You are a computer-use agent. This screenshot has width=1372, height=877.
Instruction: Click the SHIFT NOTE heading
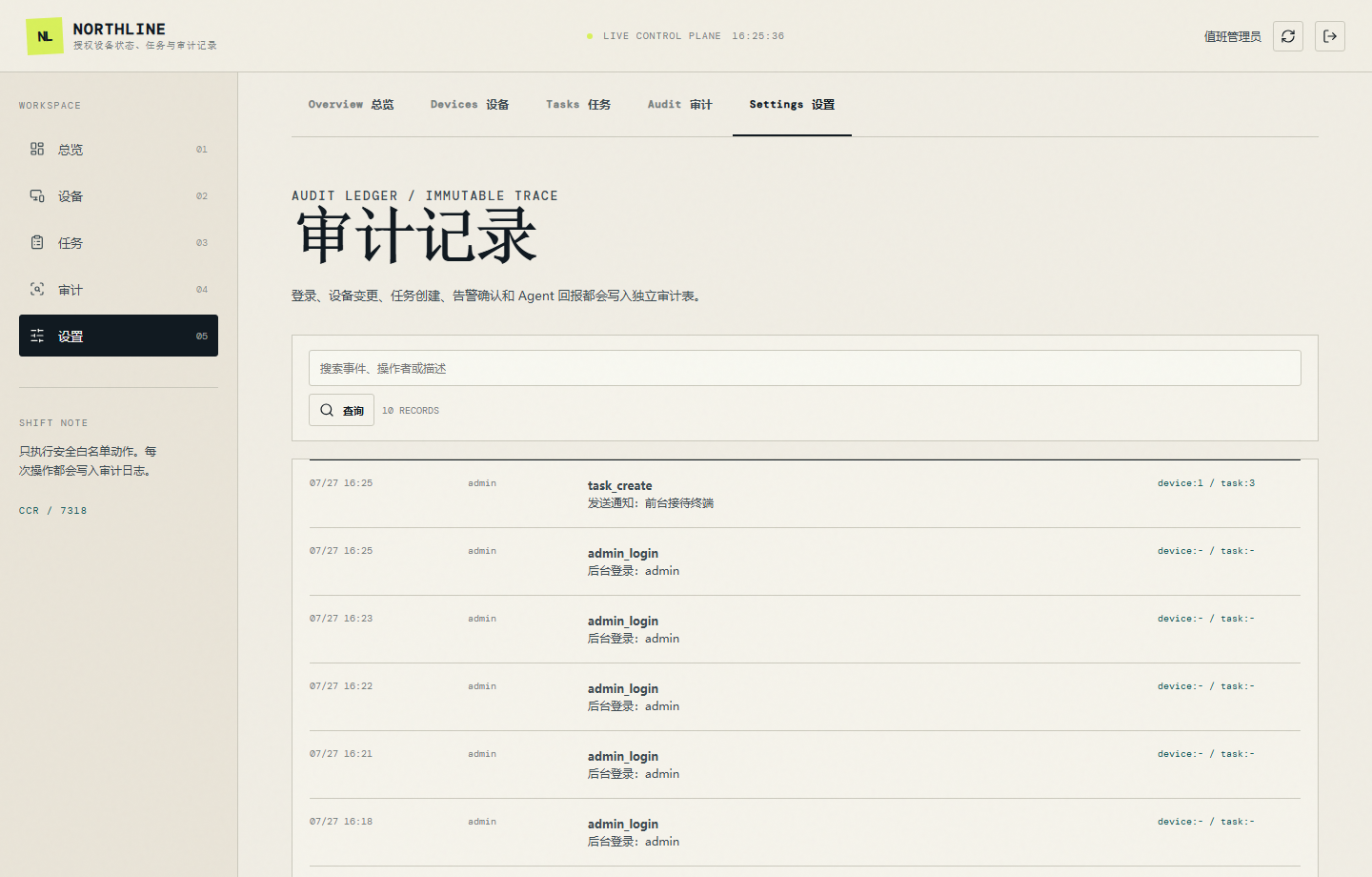click(x=53, y=423)
